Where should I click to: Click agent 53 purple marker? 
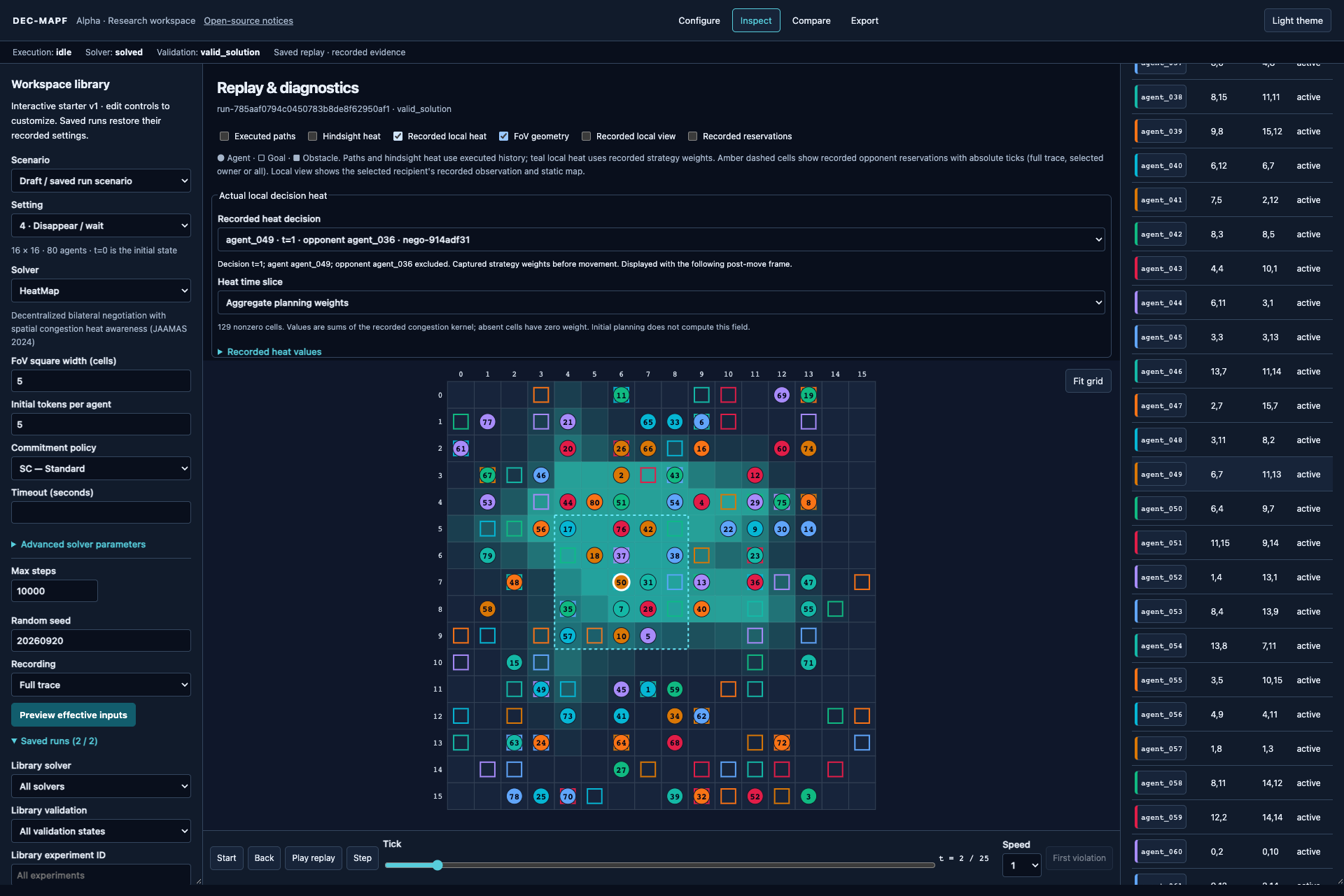pos(487,502)
